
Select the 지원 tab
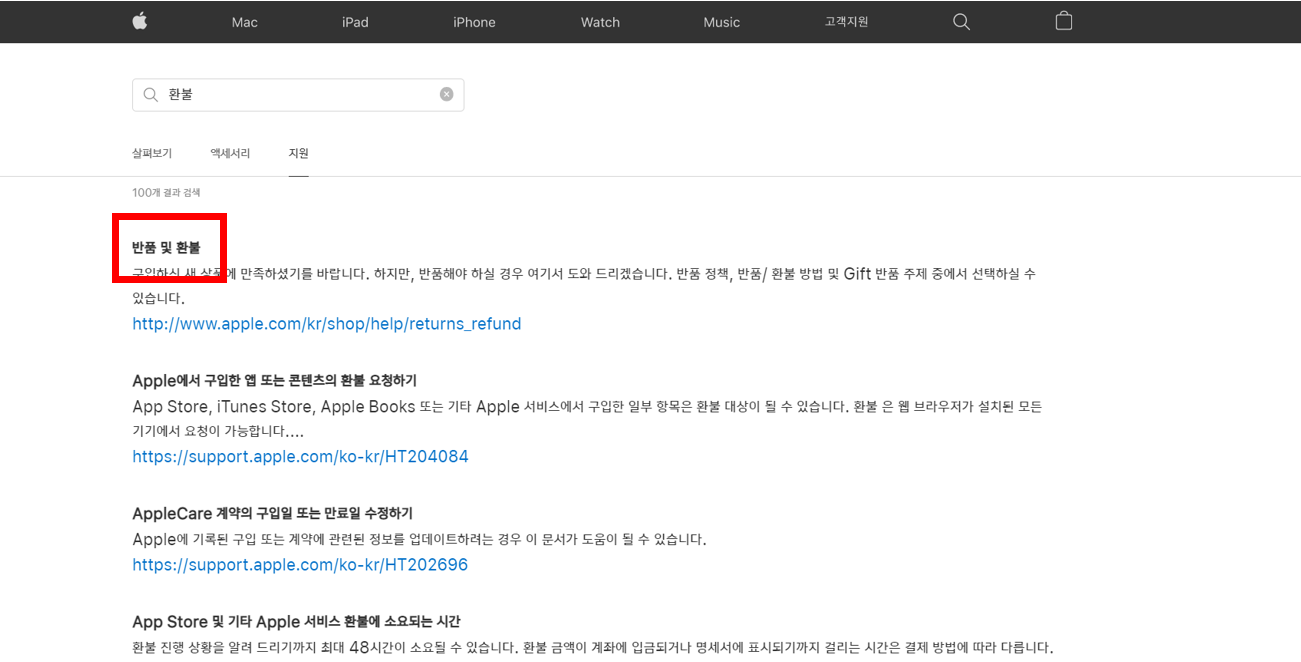(298, 153)
